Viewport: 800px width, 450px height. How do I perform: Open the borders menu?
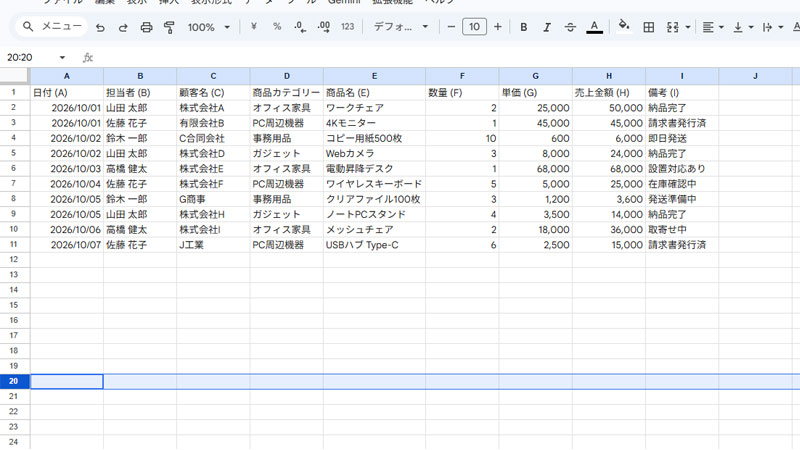click(x=648, y=27)
